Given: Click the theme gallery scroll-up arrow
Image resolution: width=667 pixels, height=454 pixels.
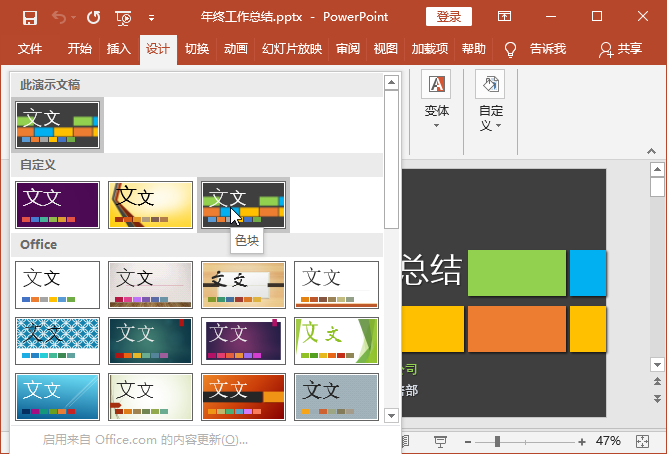Looking at the screenshot, I should click(391, 82).
